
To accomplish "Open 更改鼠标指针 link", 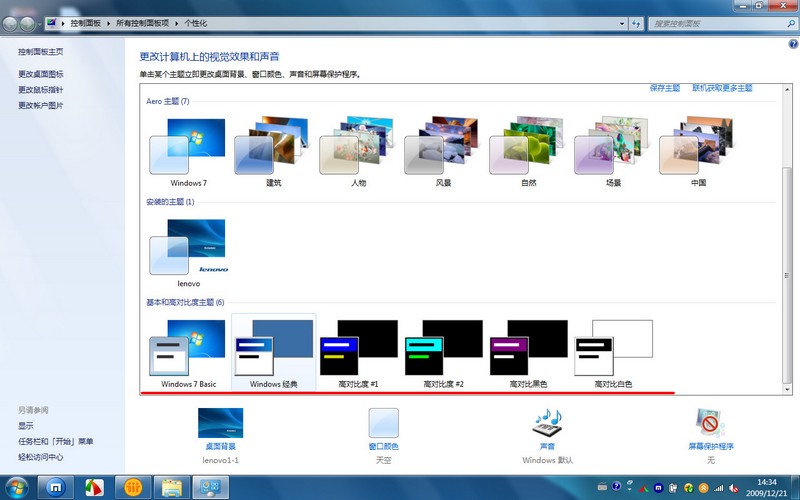I will 41,90.
